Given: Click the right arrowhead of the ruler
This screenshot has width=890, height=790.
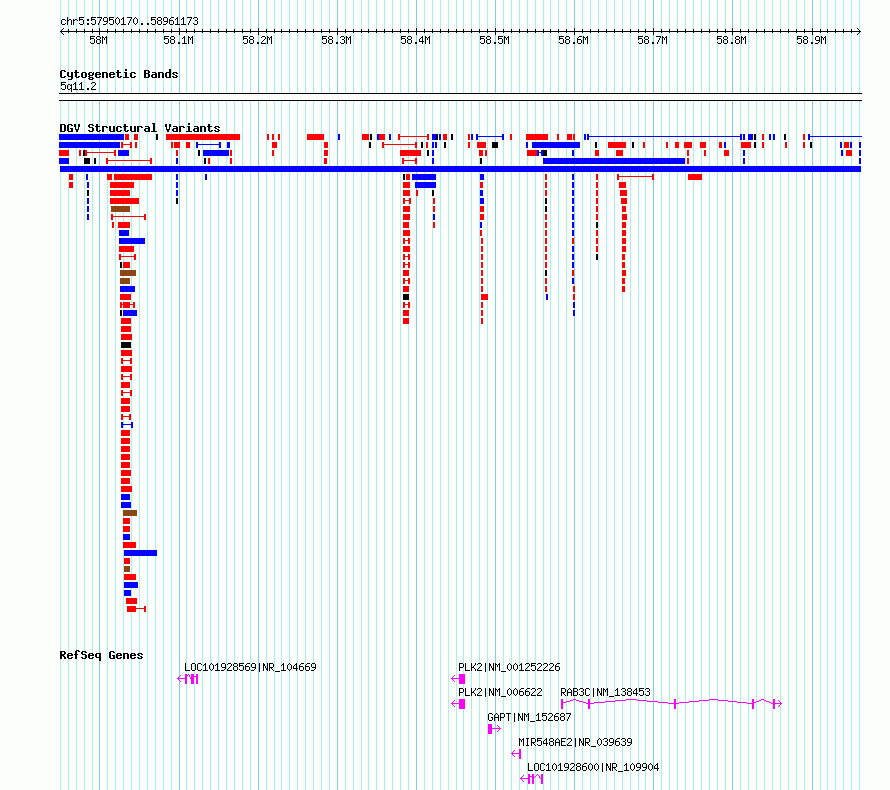Looking at the screenshot, I should point(858,31).
